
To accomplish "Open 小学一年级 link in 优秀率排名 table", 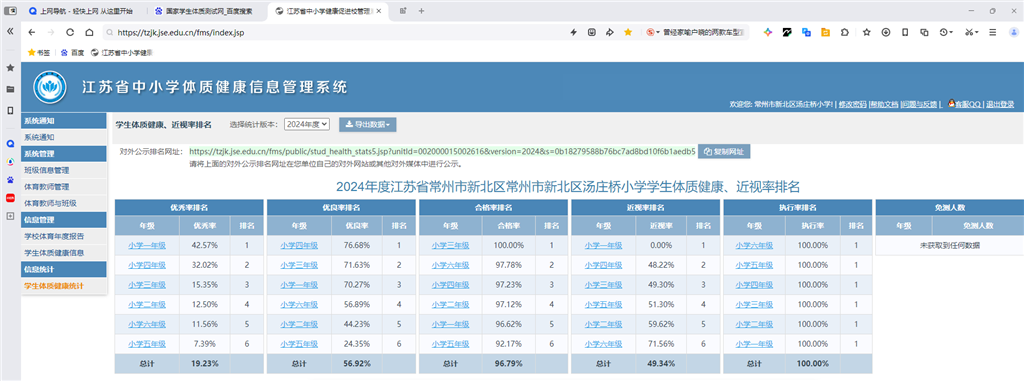I will tap(147, 246).
